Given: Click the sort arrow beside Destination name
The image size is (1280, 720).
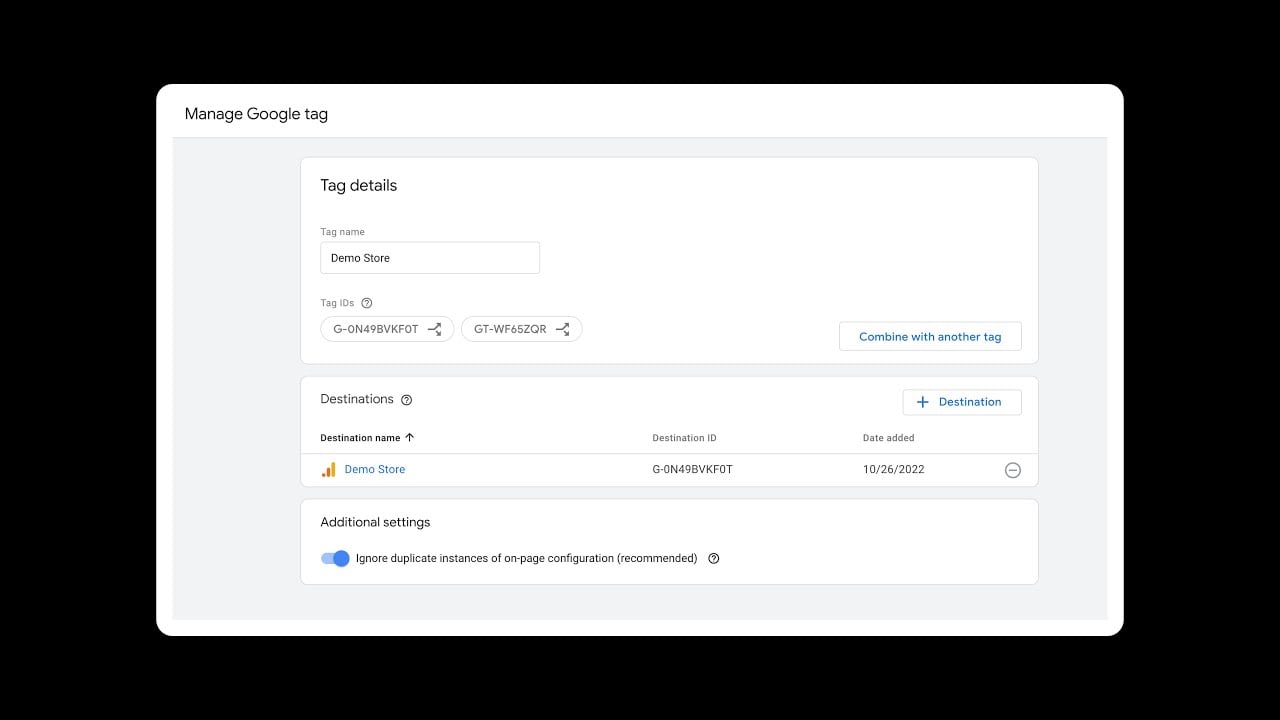Looking at the screenshot, I should (x=410, y=438).
